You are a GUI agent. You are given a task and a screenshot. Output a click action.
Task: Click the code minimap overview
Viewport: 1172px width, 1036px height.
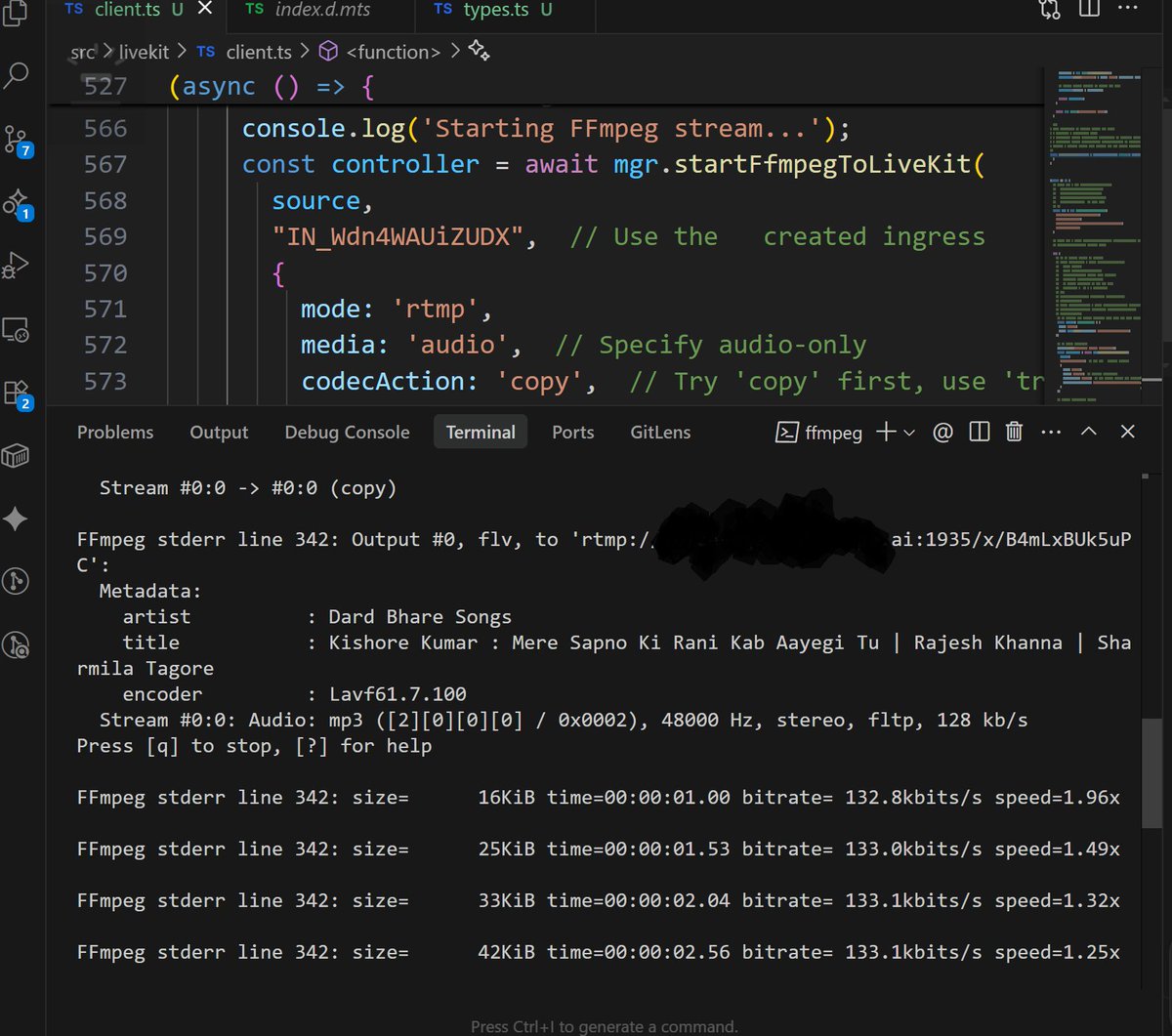(1097, 234)
